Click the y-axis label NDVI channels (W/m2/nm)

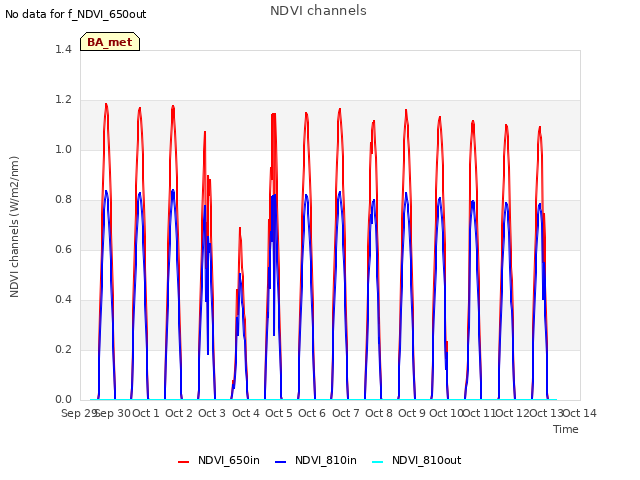pos(14,227)
